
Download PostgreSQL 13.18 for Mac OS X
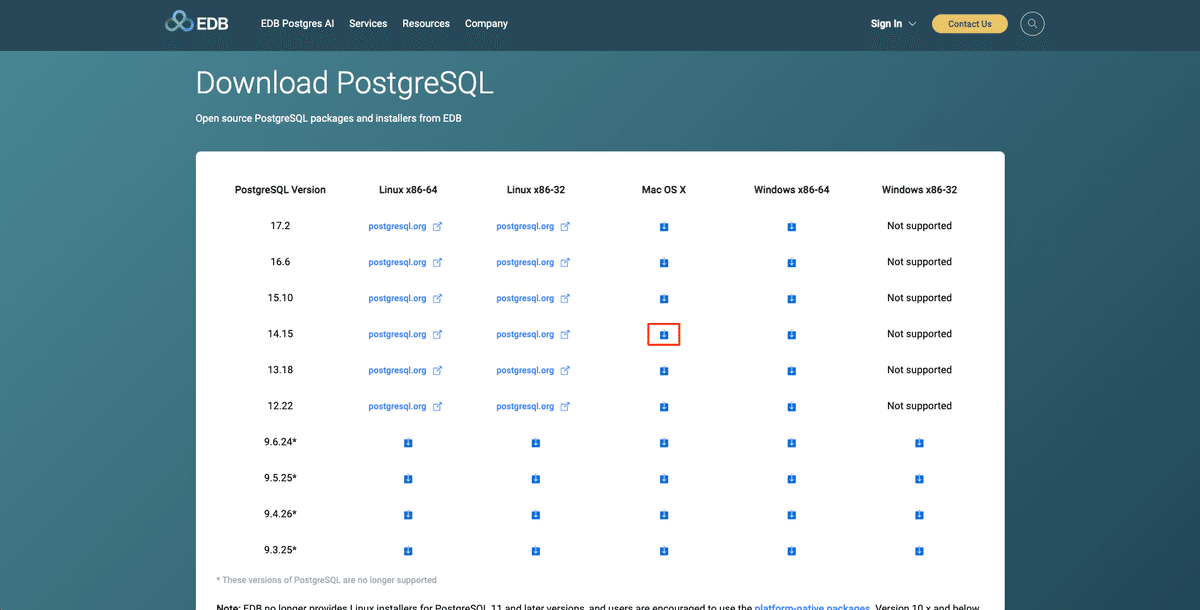pos(664,371)
